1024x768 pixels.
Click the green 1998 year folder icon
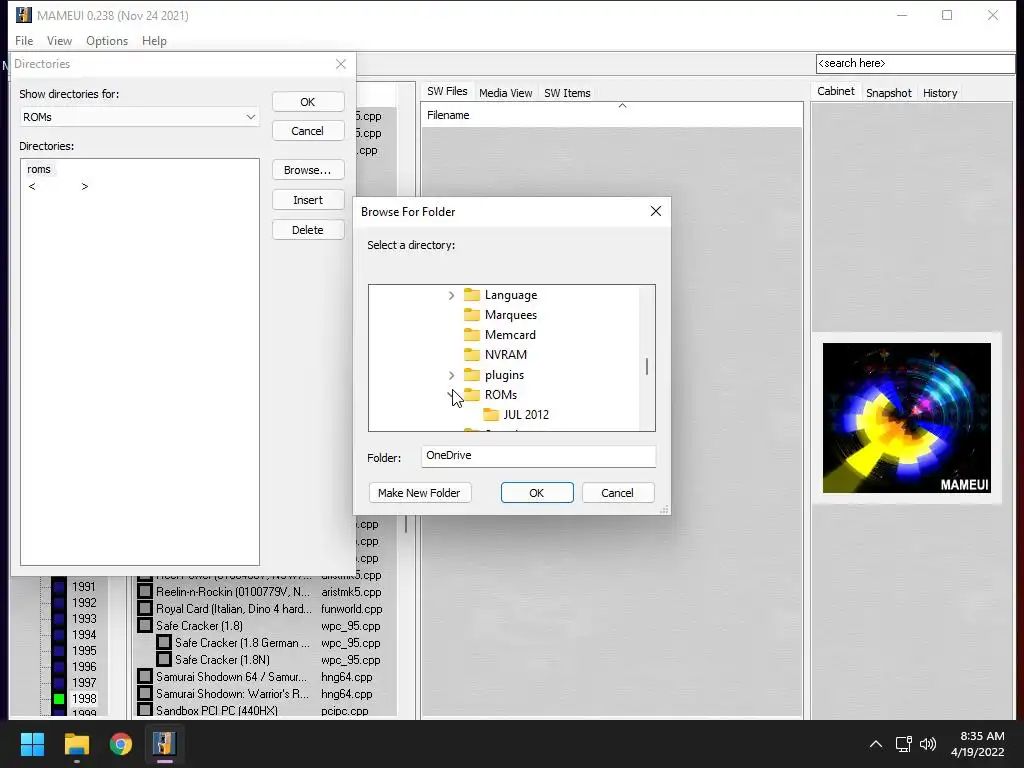59,699
